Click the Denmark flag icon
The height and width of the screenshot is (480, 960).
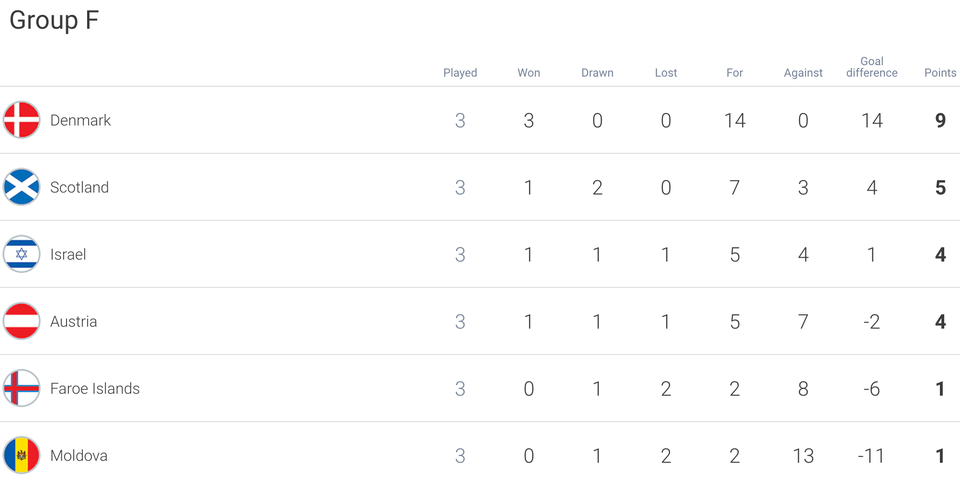point(21,120)
